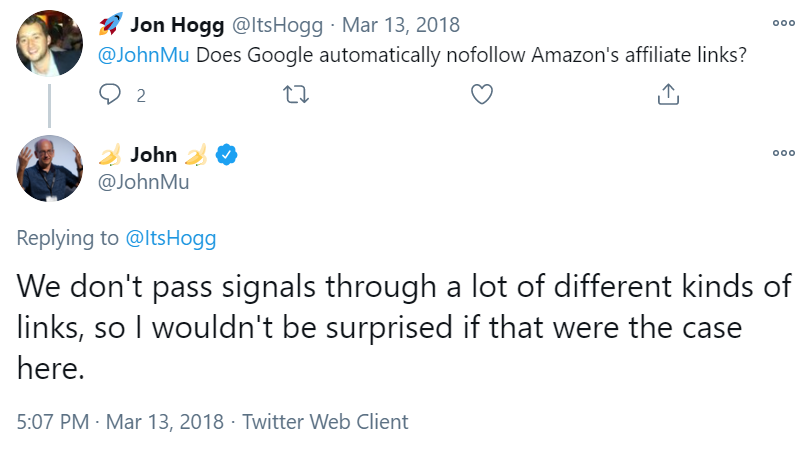The image size is (812, 449).
Task: Click Jon's question text about Amazon affiliate links
Action: click(x=470, y=54)
